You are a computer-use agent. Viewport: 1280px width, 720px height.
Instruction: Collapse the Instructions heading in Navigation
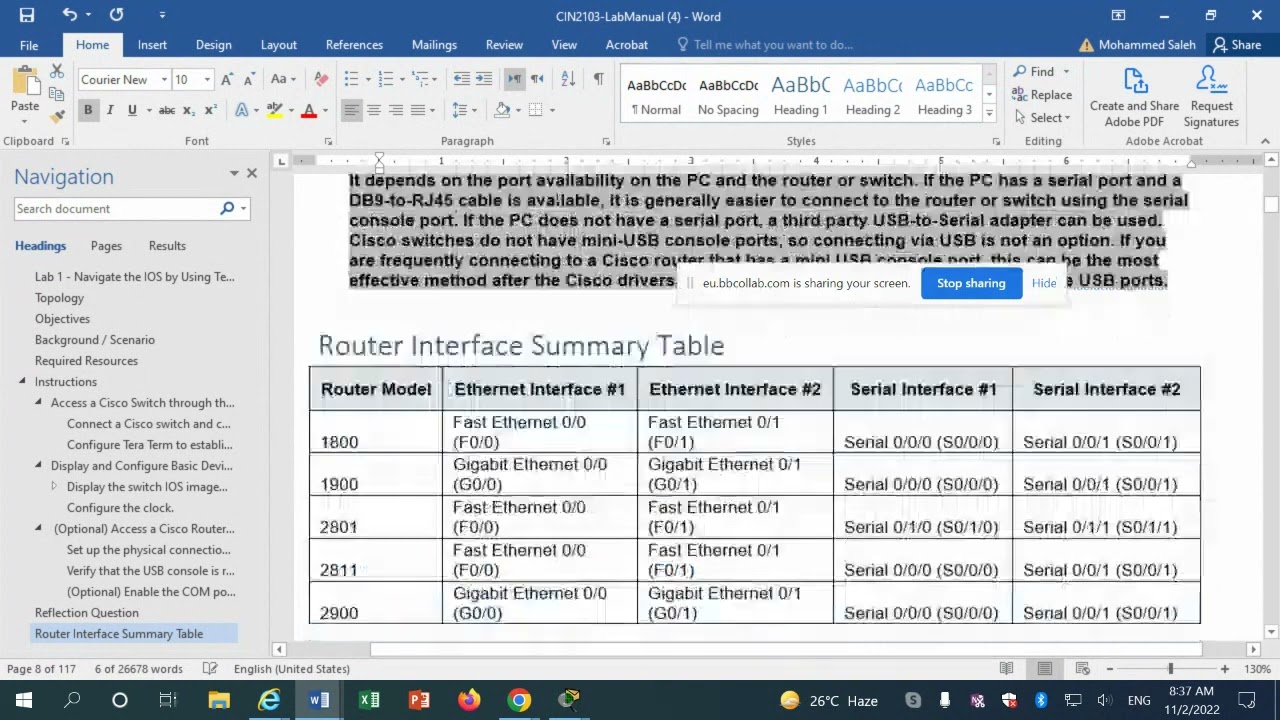coord(22,381)
